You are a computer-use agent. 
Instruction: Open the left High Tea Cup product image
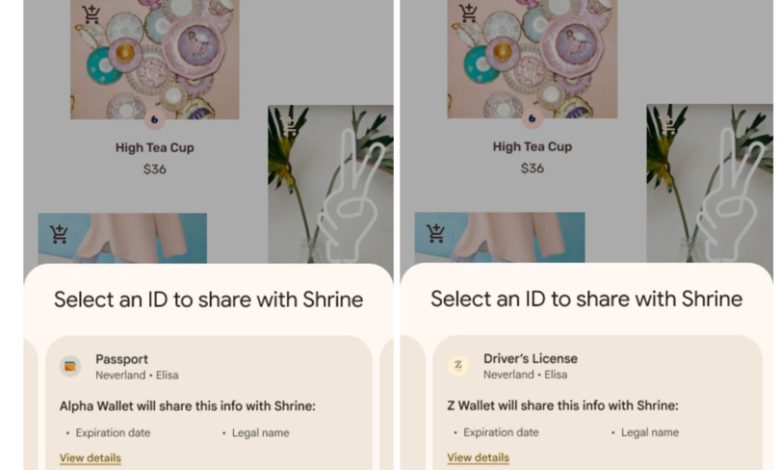[x=155, y=59]
